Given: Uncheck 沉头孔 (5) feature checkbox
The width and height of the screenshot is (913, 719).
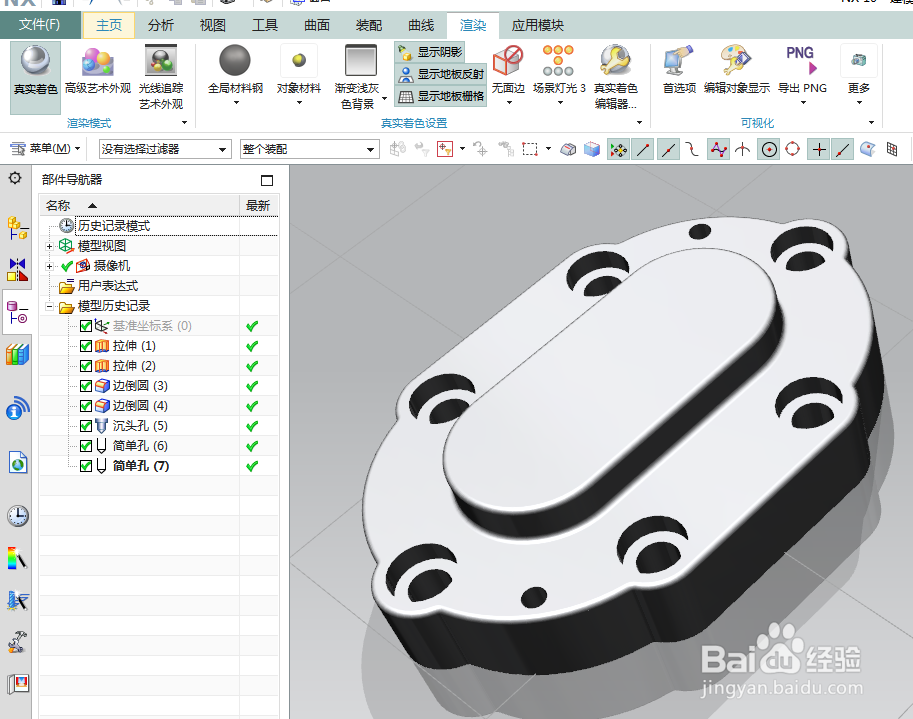Looking at the screenshot, I should coord(86,426).
